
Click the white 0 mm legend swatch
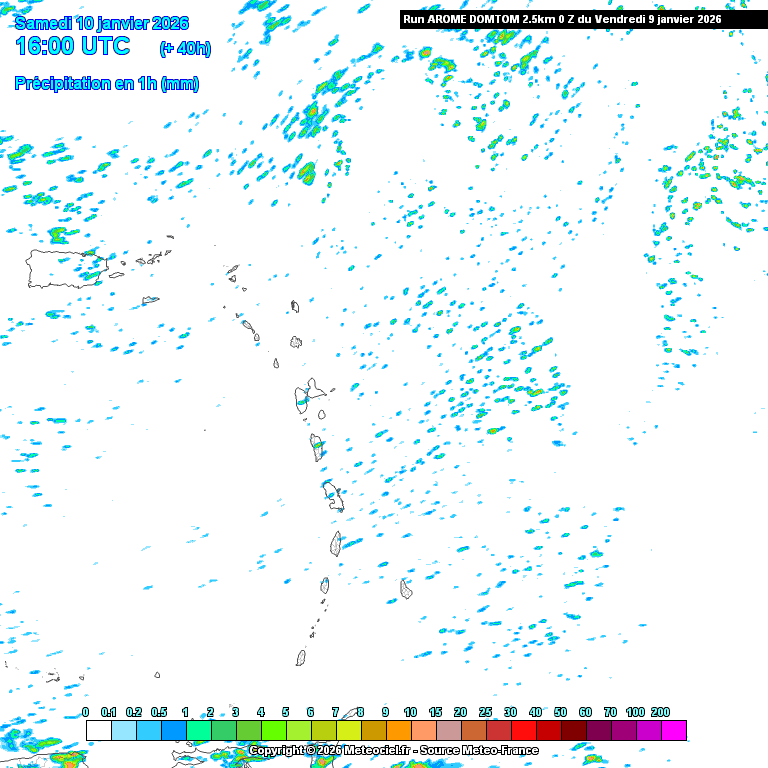coord(98,730)
